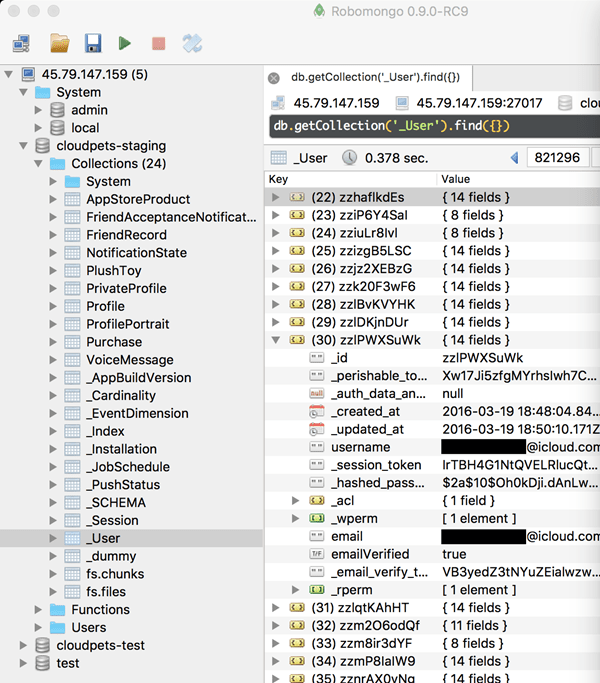This screenshot has width=600, height=683.
Task: Click the rotate output orientation icon
Action: point(192,43)
